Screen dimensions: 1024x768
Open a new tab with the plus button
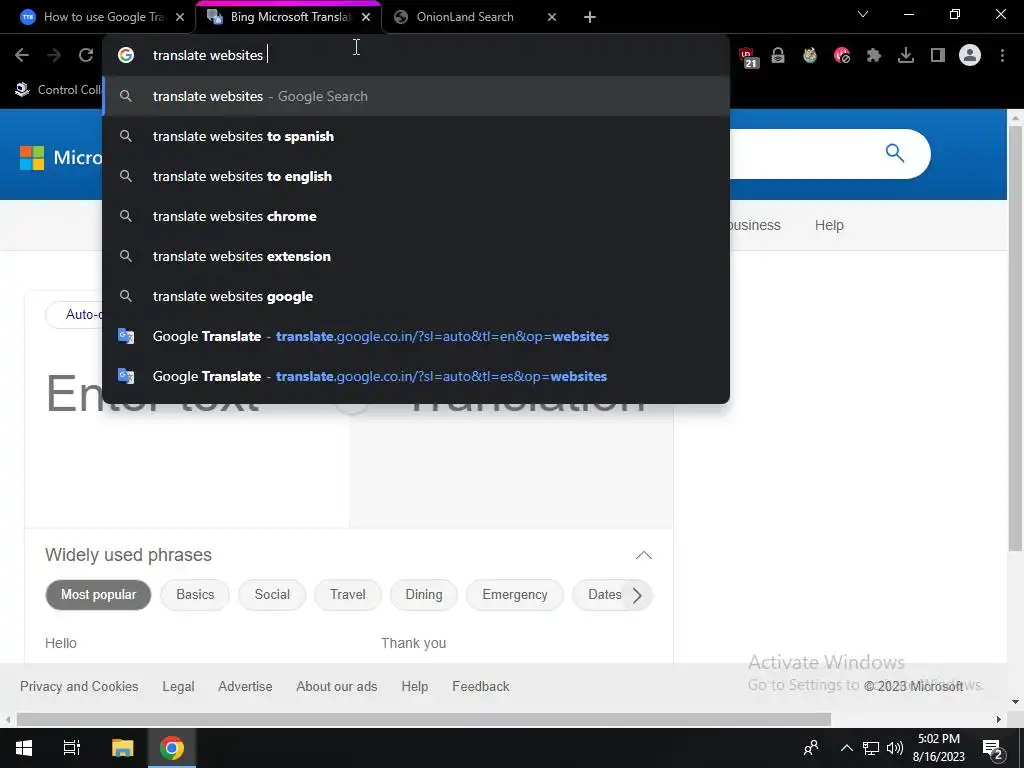(590, 17)
